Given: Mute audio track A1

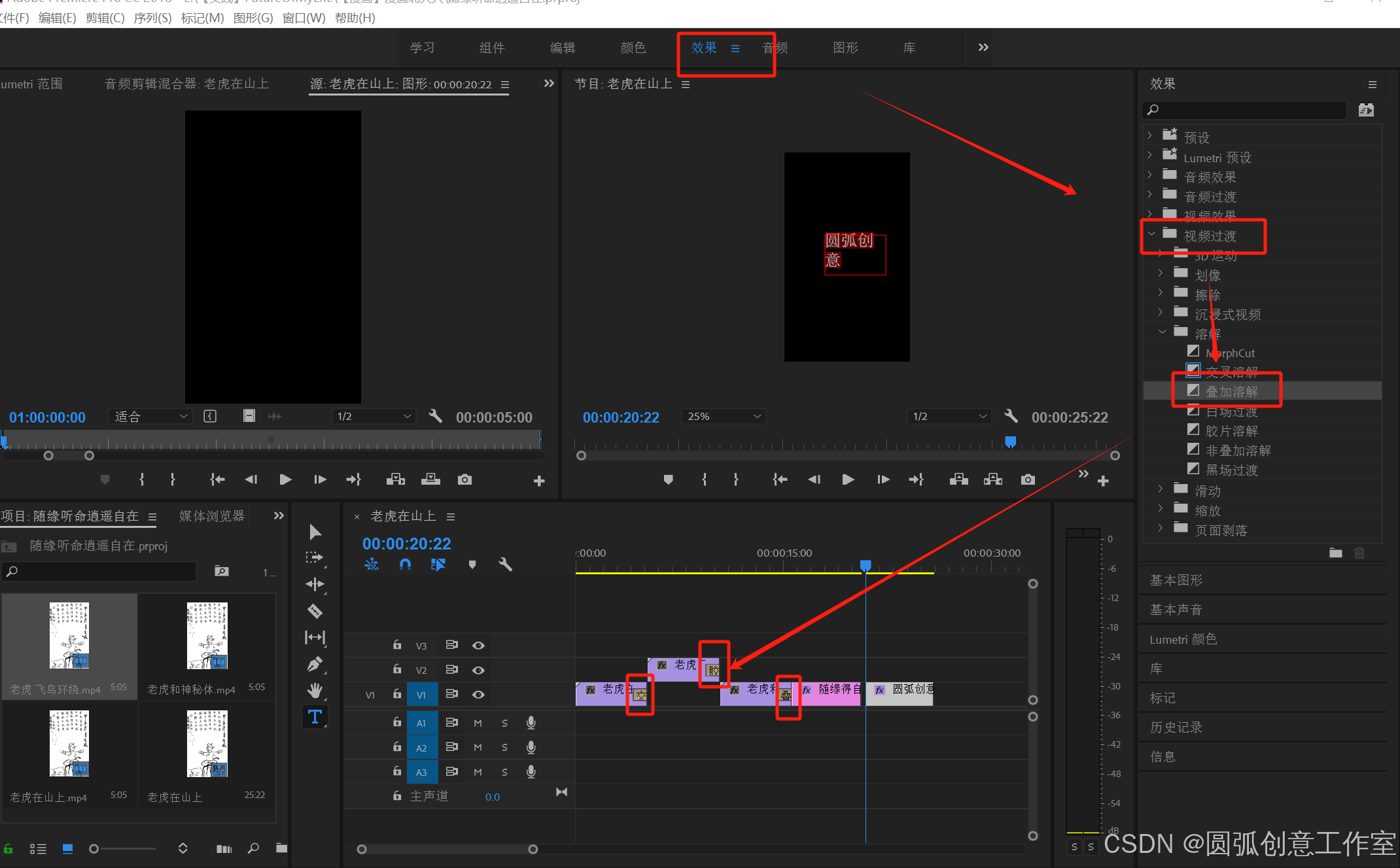Looking at the screenshot, I should pos(478,723).
